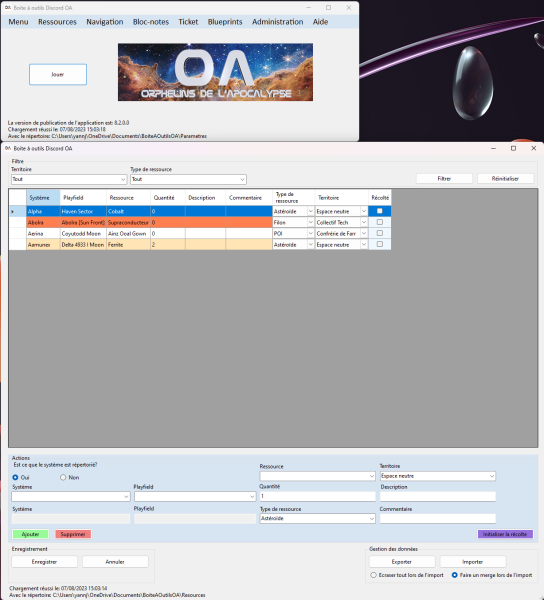Click the Description input field
This screenshot has width=544, height=600.
click(x=438, y=497)
